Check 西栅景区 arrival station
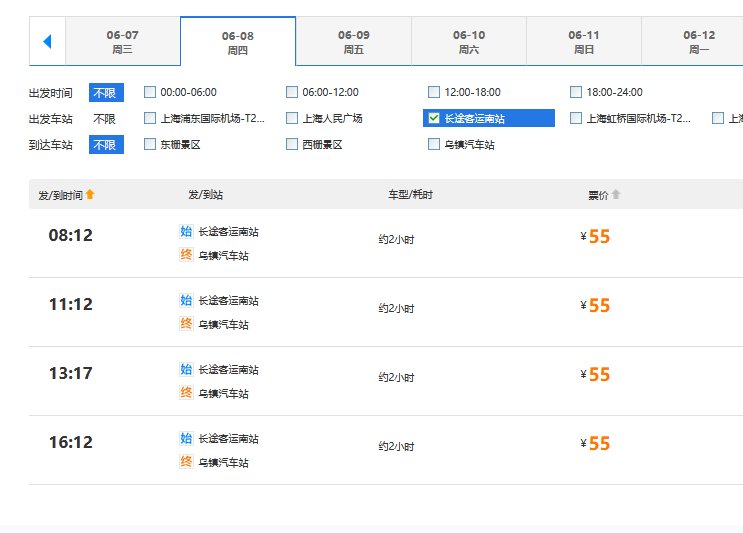Viewport: 743px width, 533px height. (292, 144)
